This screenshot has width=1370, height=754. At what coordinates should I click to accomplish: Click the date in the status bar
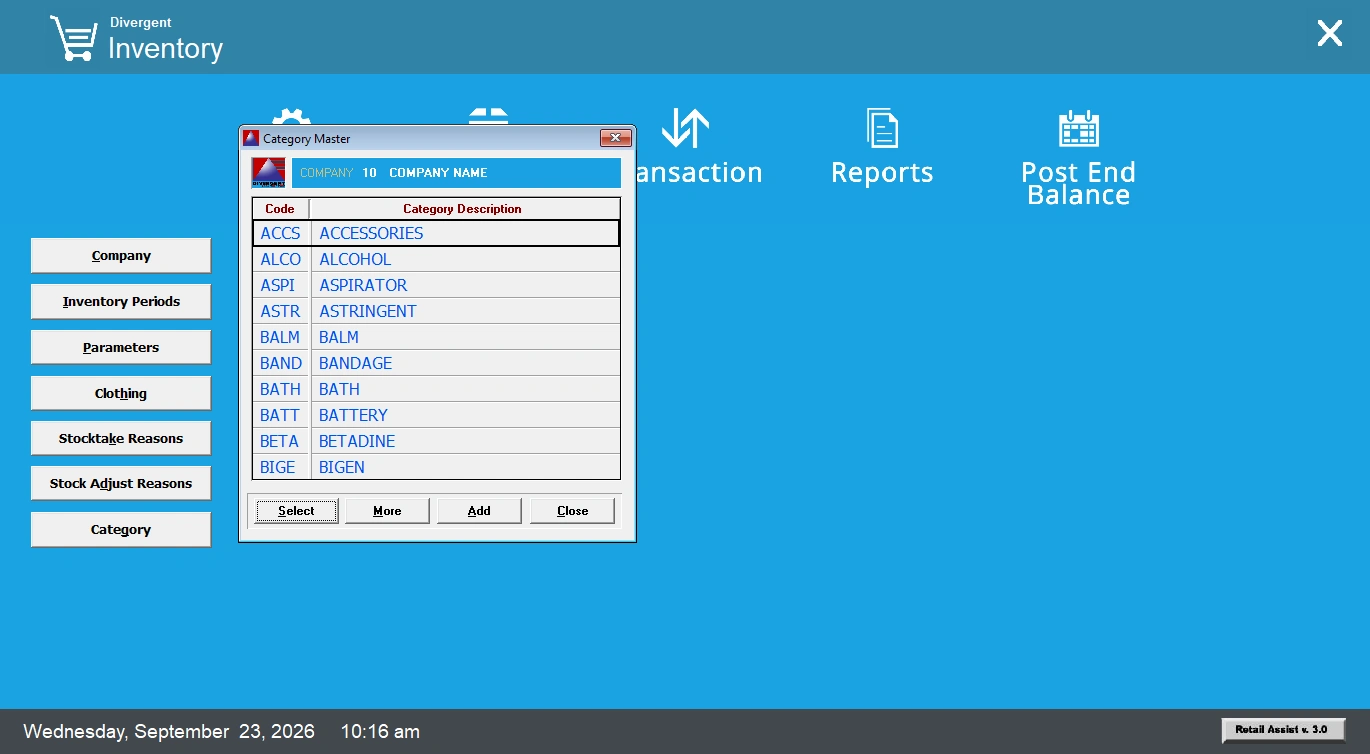[x=169, y=732]
